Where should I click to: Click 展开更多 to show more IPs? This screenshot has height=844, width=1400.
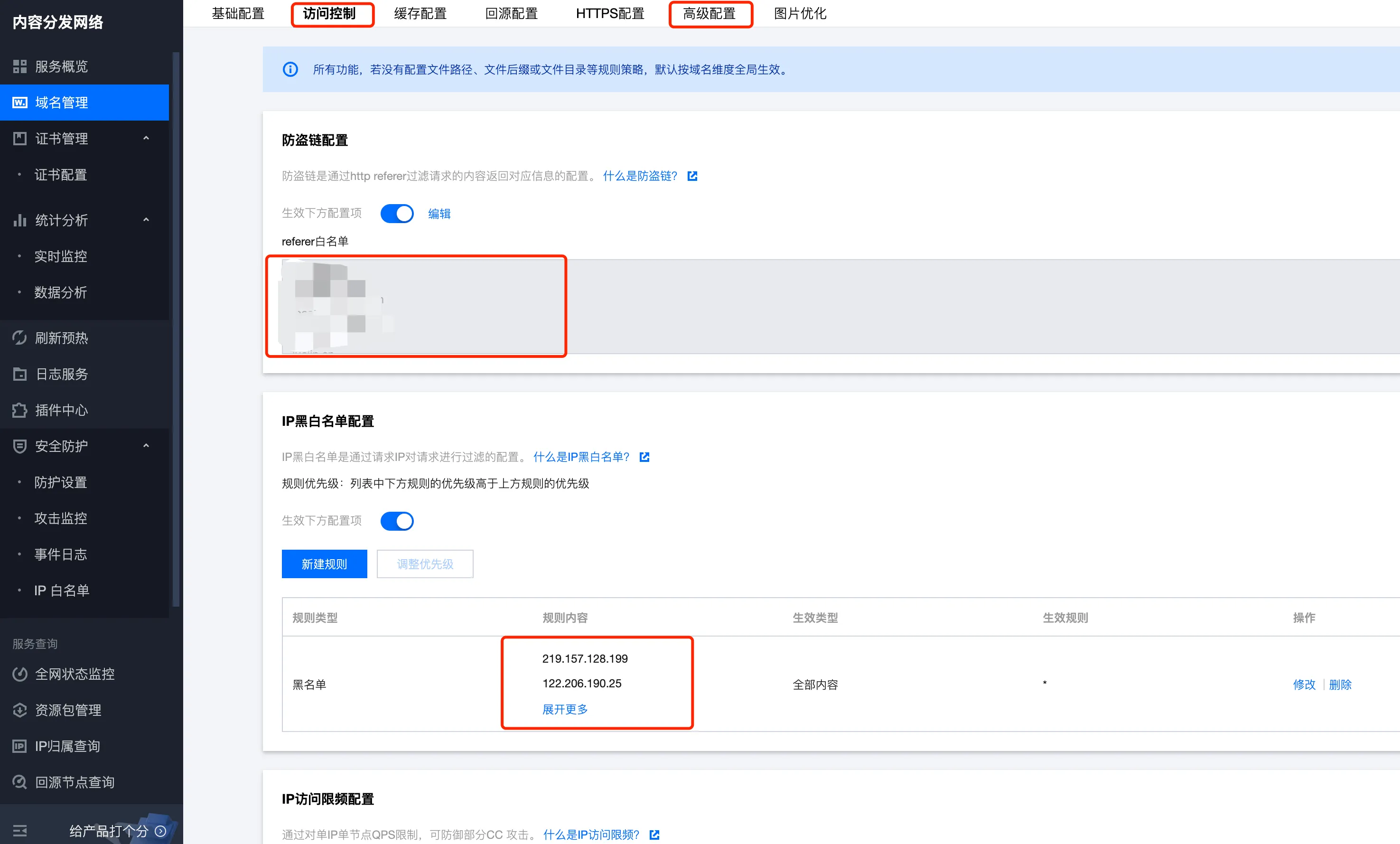(x=565, y=709)
